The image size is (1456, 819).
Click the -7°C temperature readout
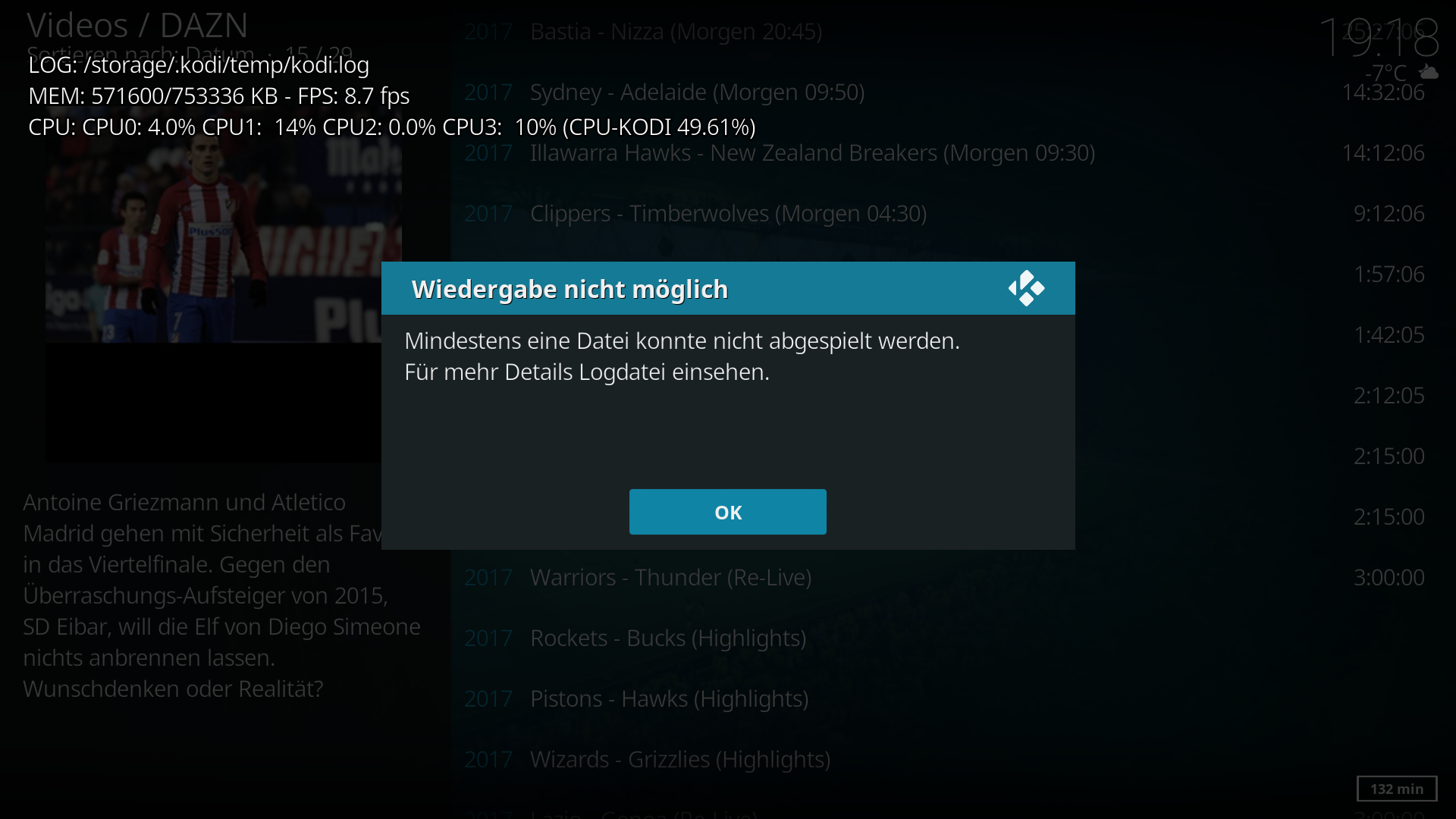(x=1385, y=73)
